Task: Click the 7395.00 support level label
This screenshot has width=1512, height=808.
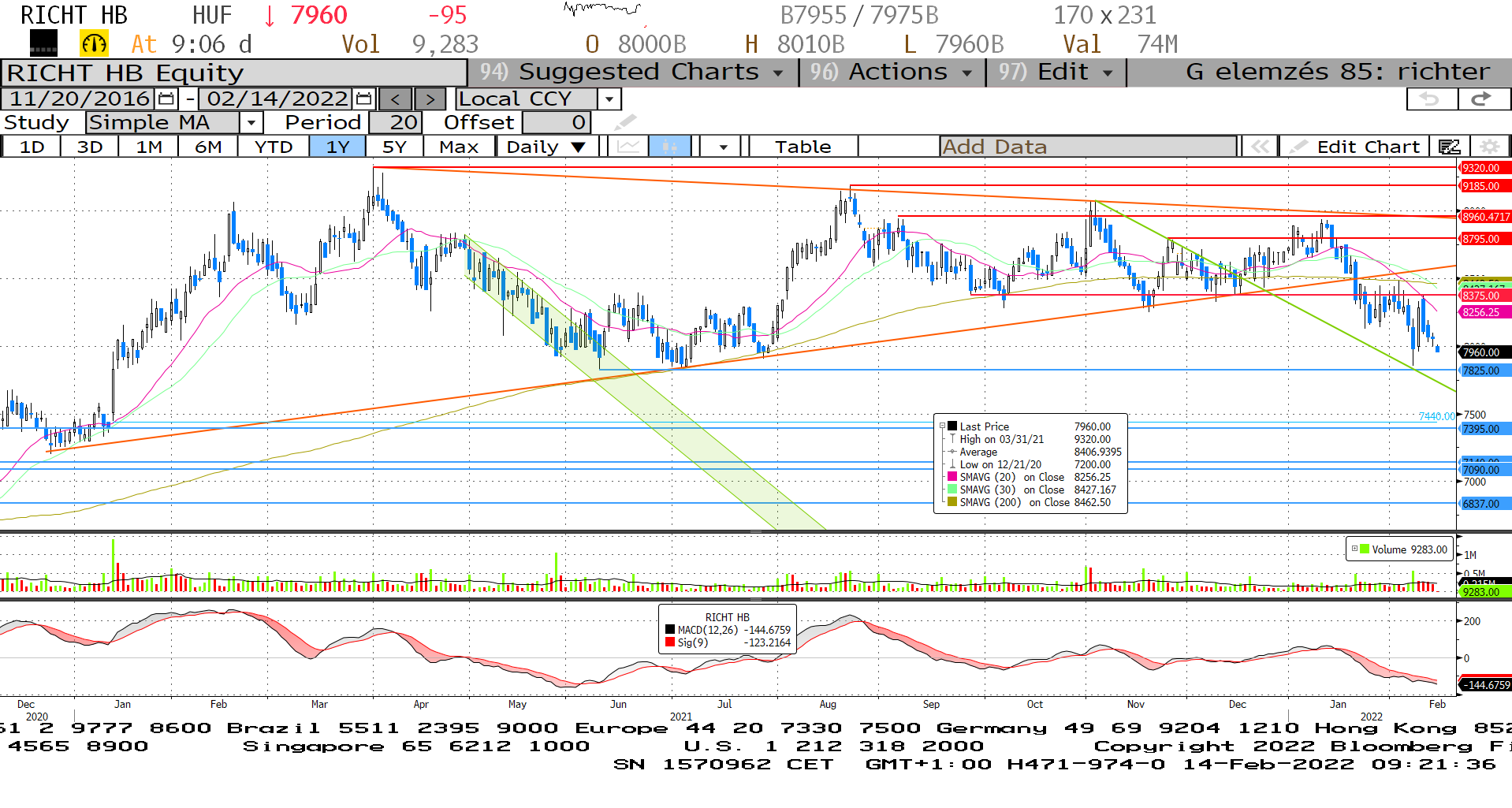Action: click(x=1485, y=429)
